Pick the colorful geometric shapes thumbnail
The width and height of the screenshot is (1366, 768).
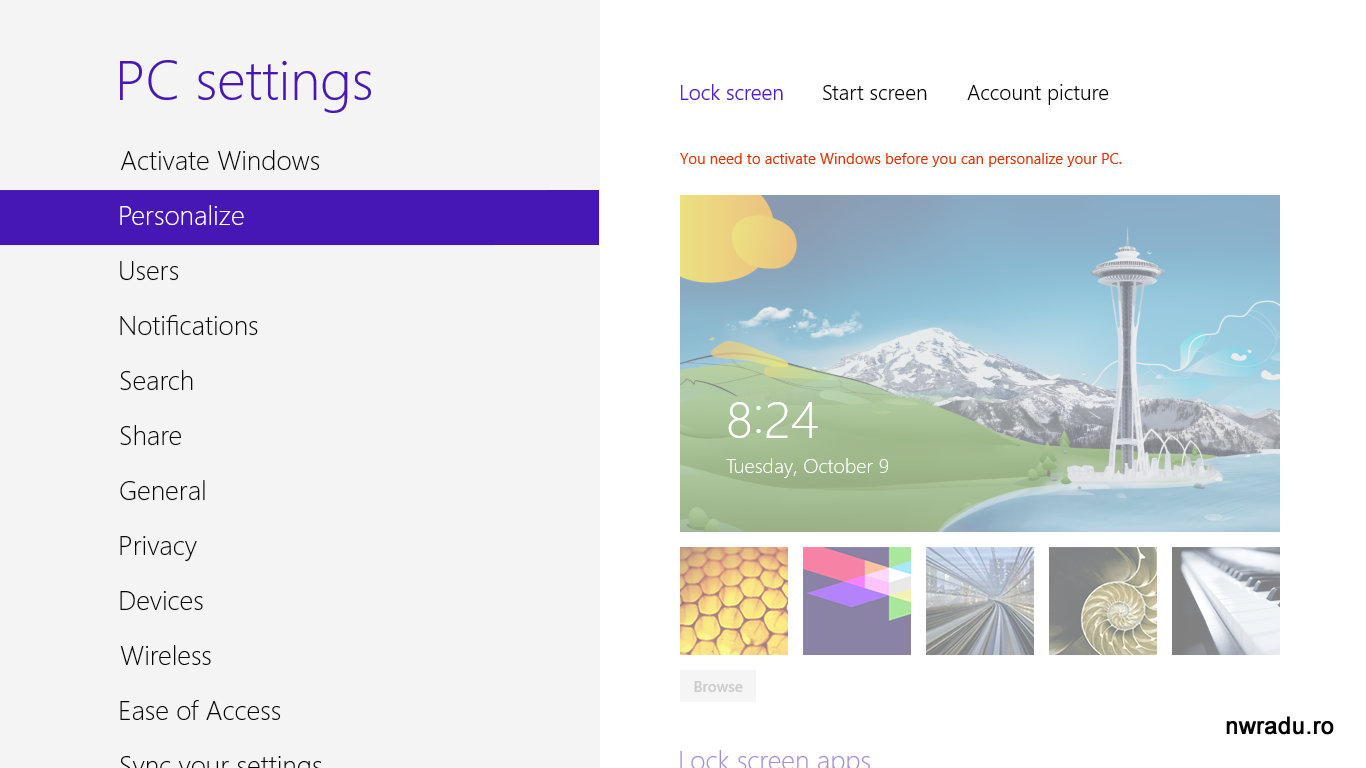857,601
